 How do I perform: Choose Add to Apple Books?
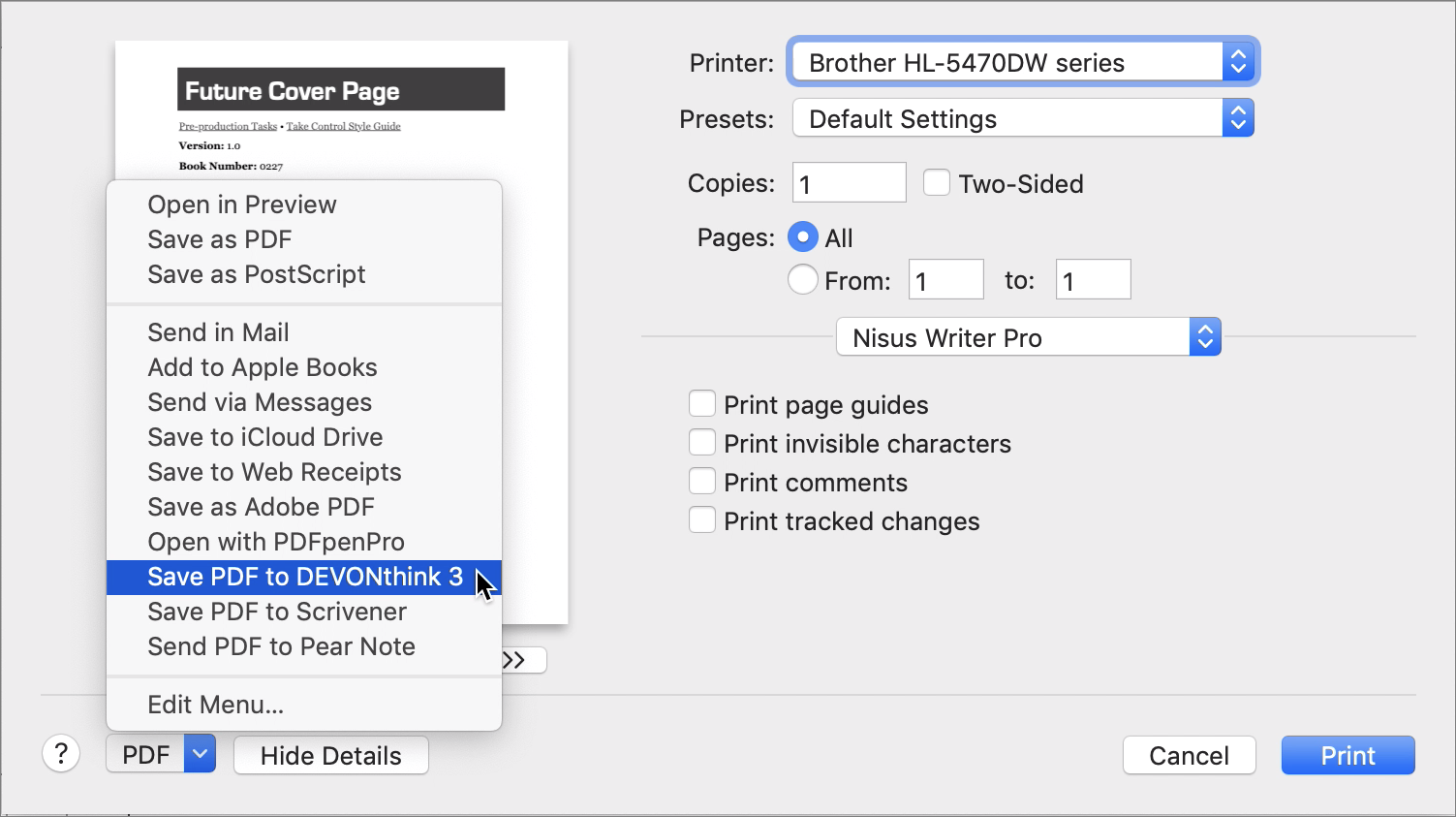tap(304, 367)
